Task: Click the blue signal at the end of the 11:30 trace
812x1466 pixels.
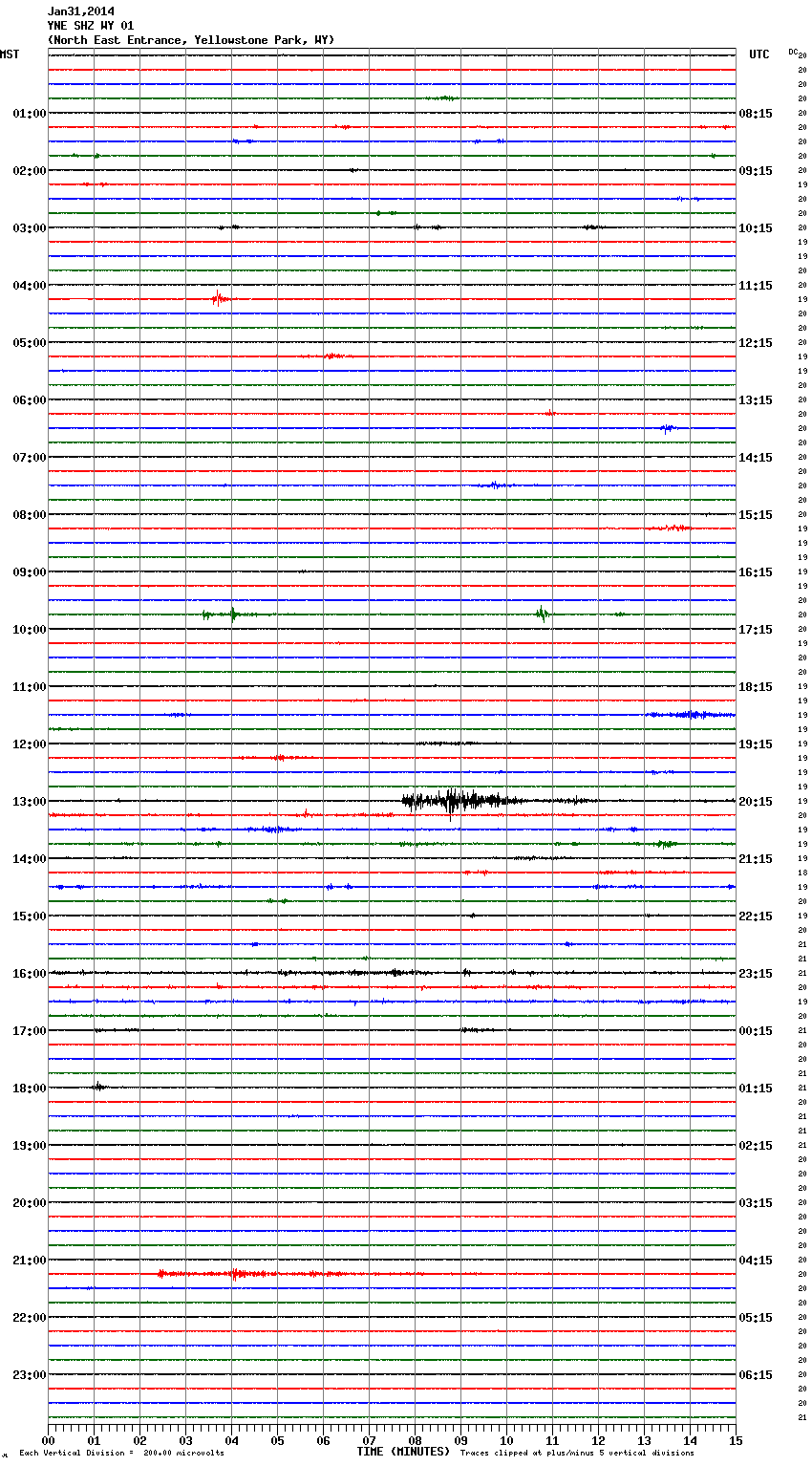Action: (692, 715)
